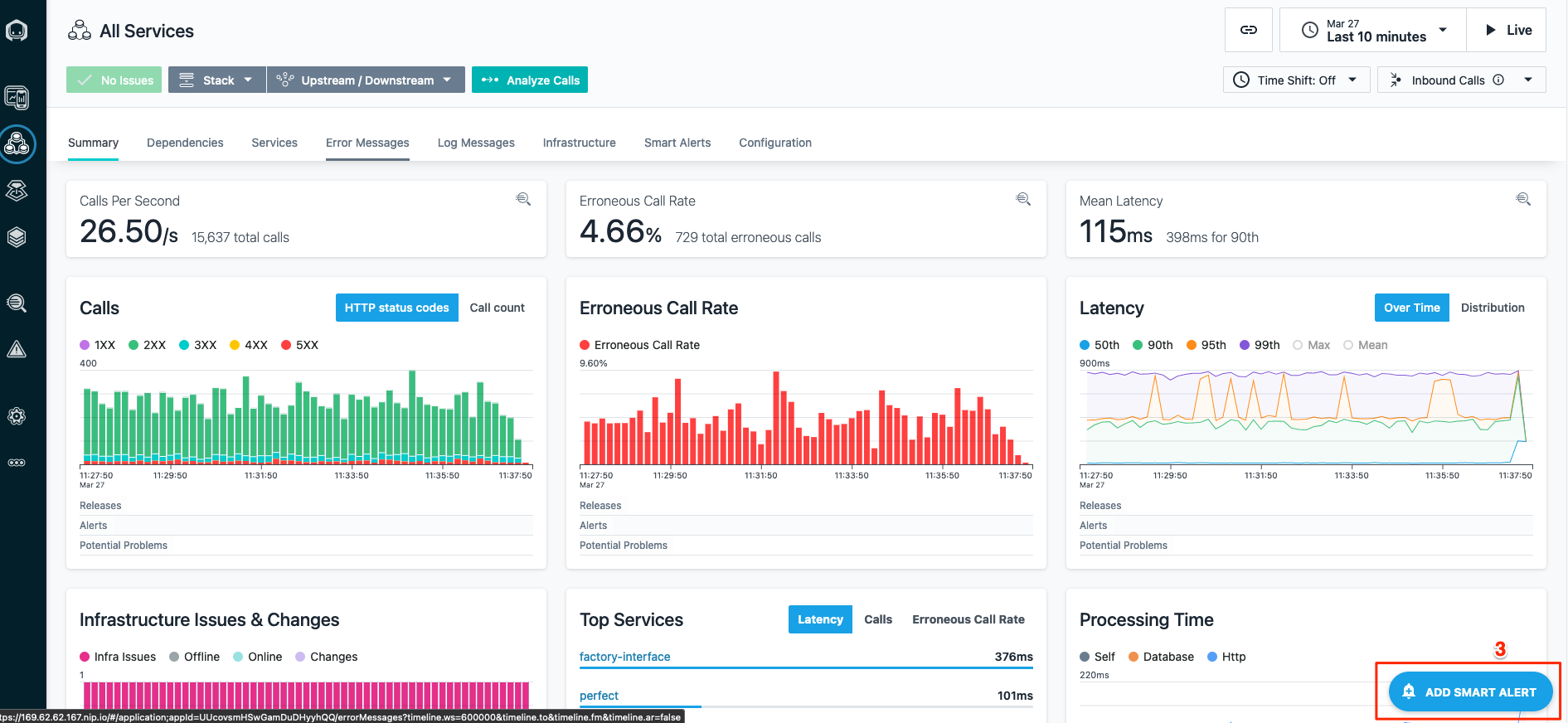Screen dimensions: 1568x723
Task: Toggle Changes legend item
Action: 327,657
